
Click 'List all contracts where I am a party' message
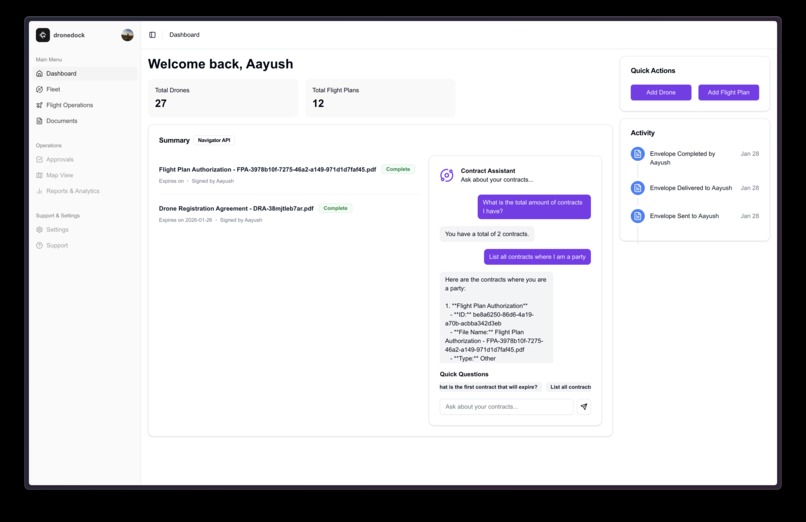point(537,257)
